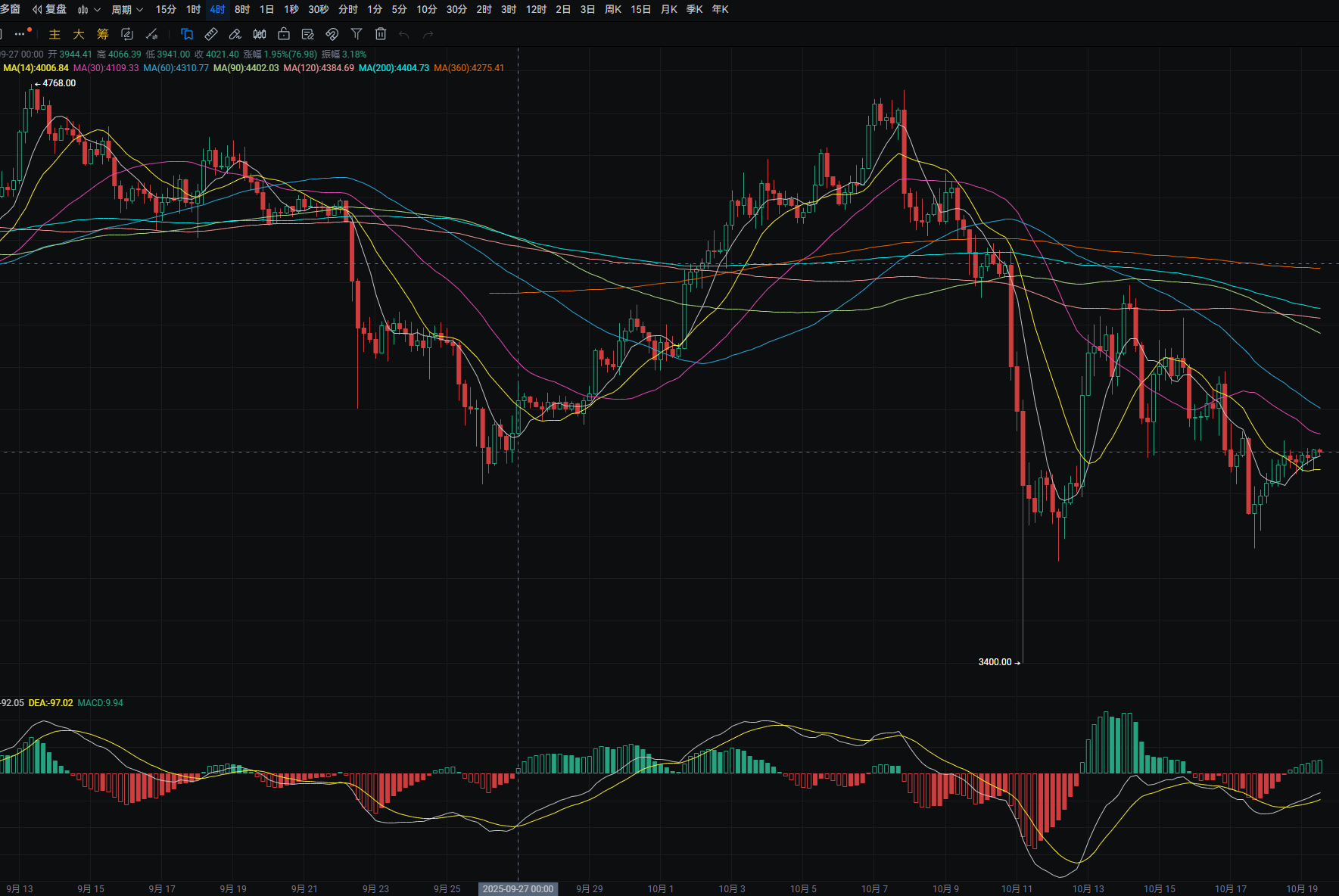
Task: Click the filter funnel icon
Action: [x=357, y=34]
